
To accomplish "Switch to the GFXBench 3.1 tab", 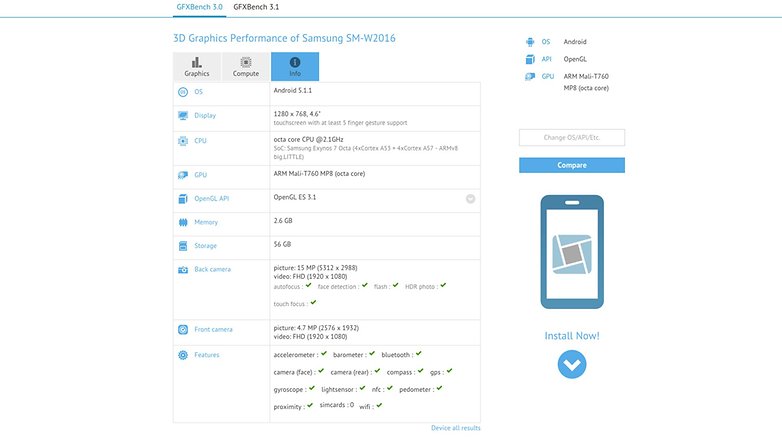I will click(x=256, y=7).
